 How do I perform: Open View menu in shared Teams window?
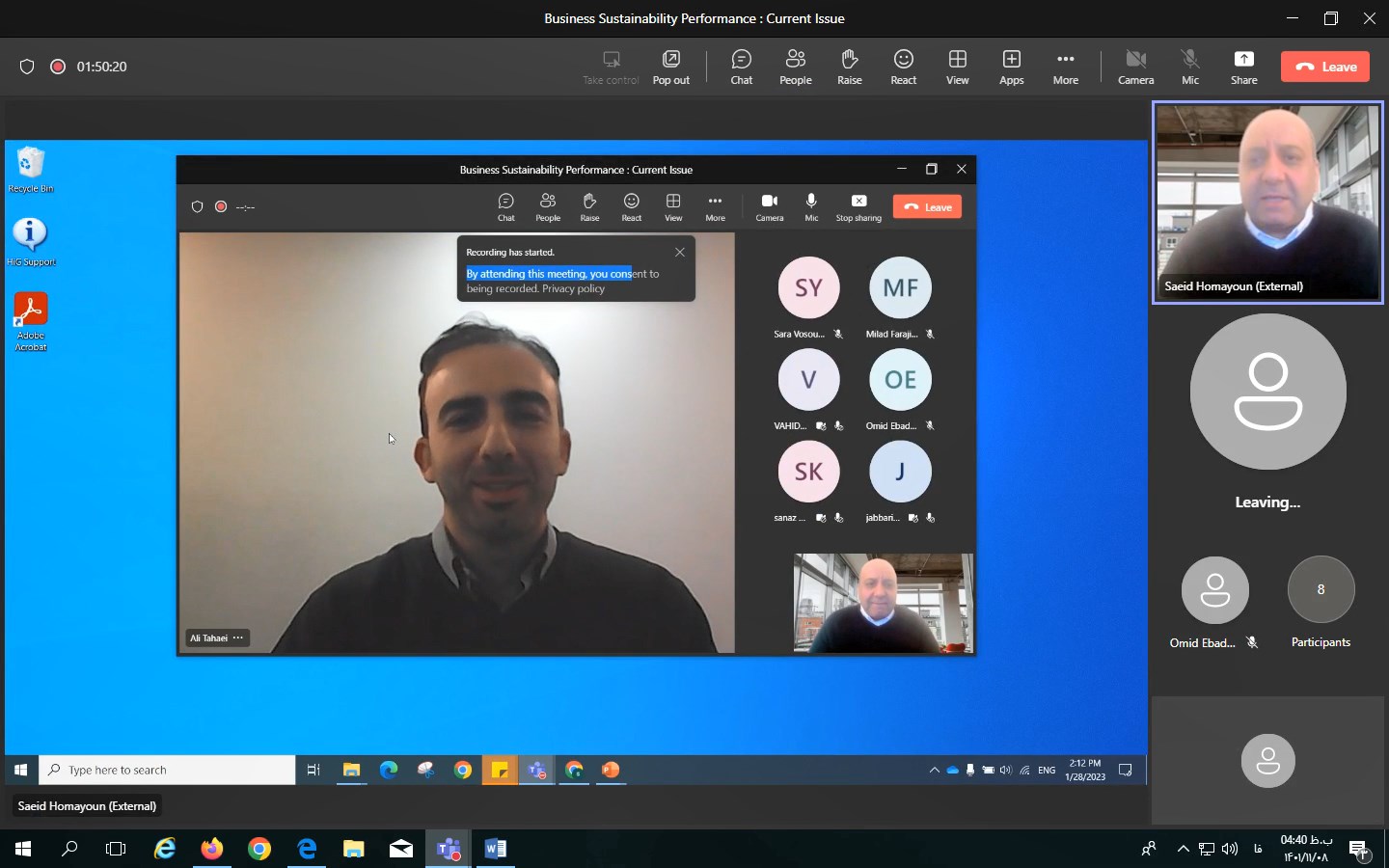(x=673, y=206)
